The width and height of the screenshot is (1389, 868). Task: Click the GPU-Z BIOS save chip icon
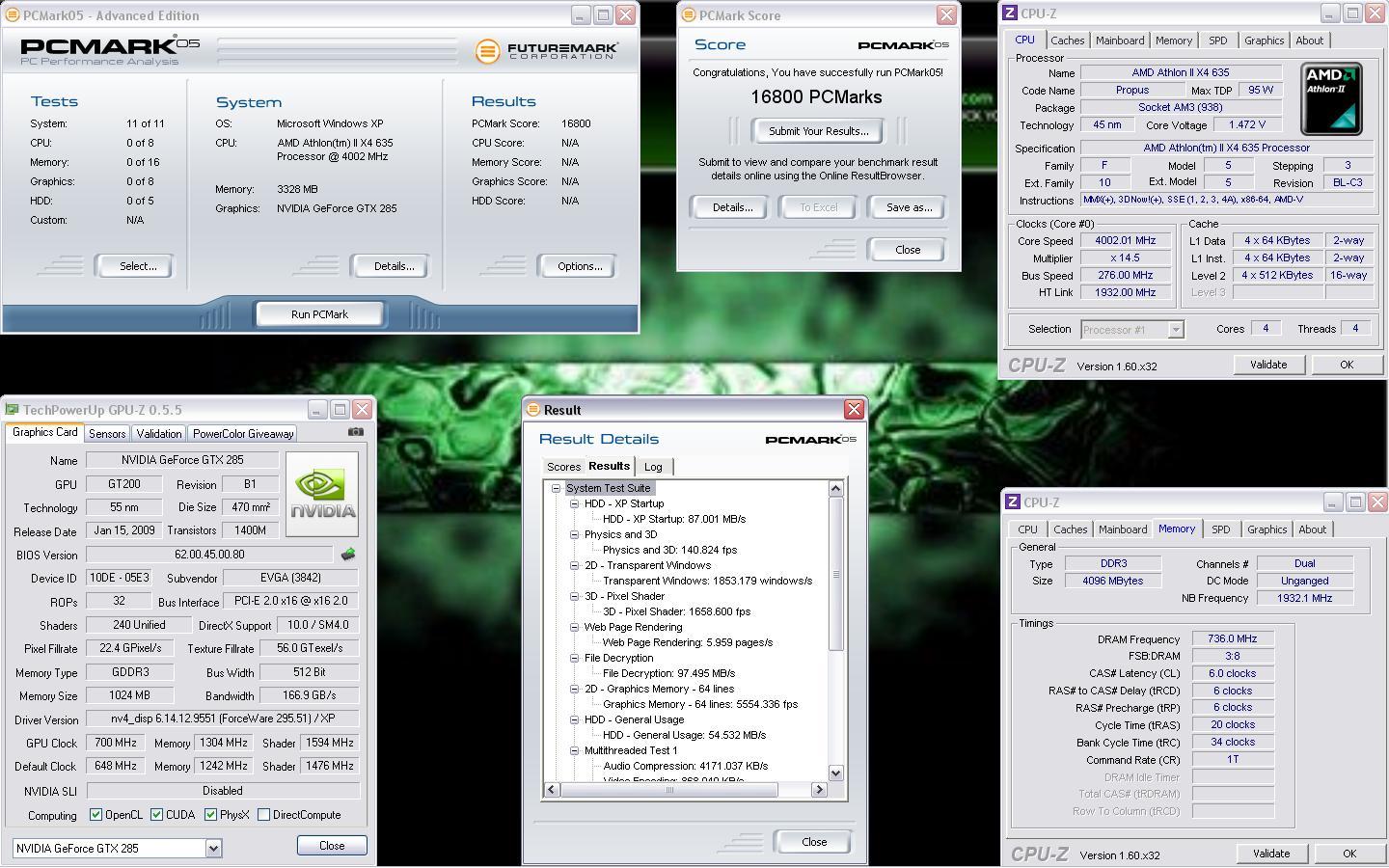348,555
